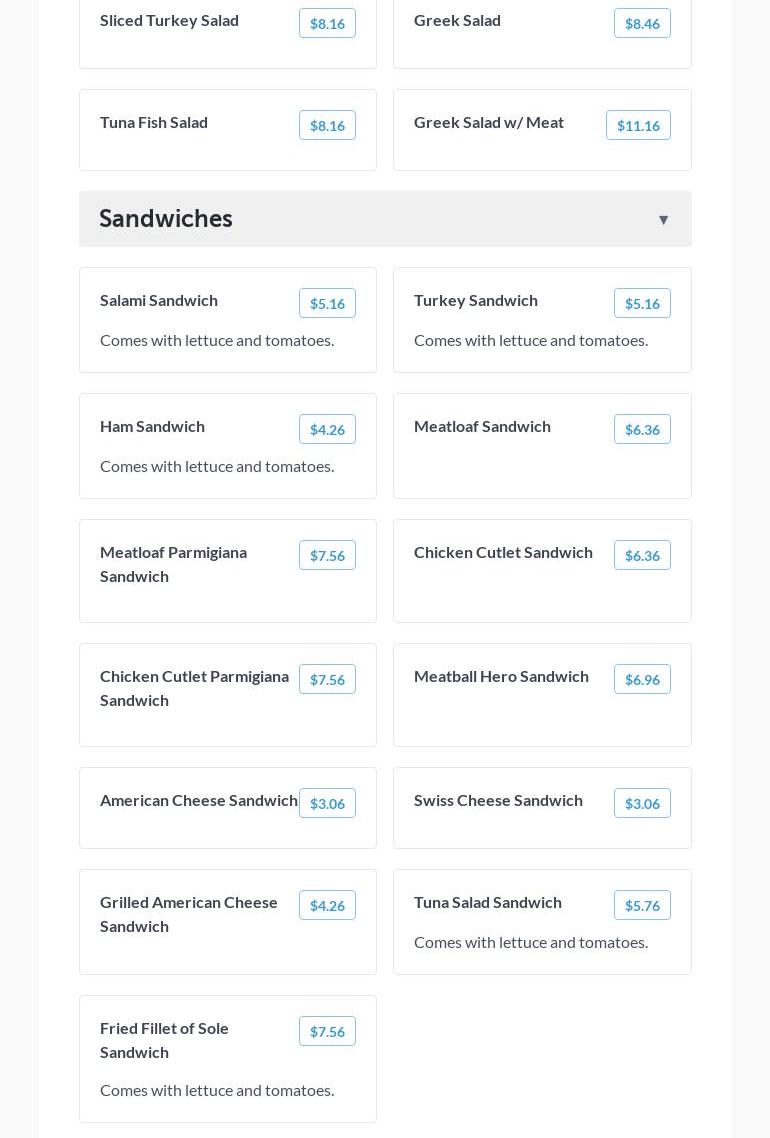Open the Sliced Turkey Salad item title
Viewport: 770px width, 1138px height.
(x=169, y=20)
